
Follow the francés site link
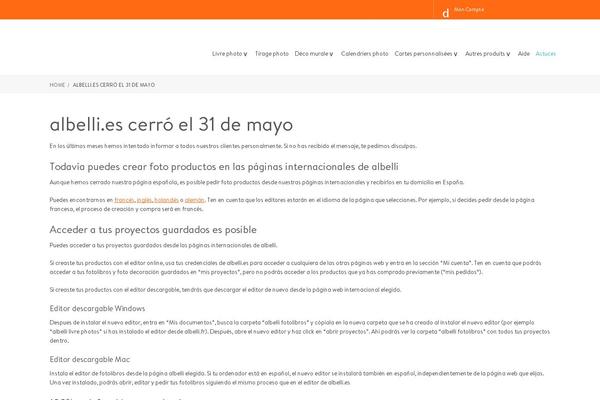point(124,200)
